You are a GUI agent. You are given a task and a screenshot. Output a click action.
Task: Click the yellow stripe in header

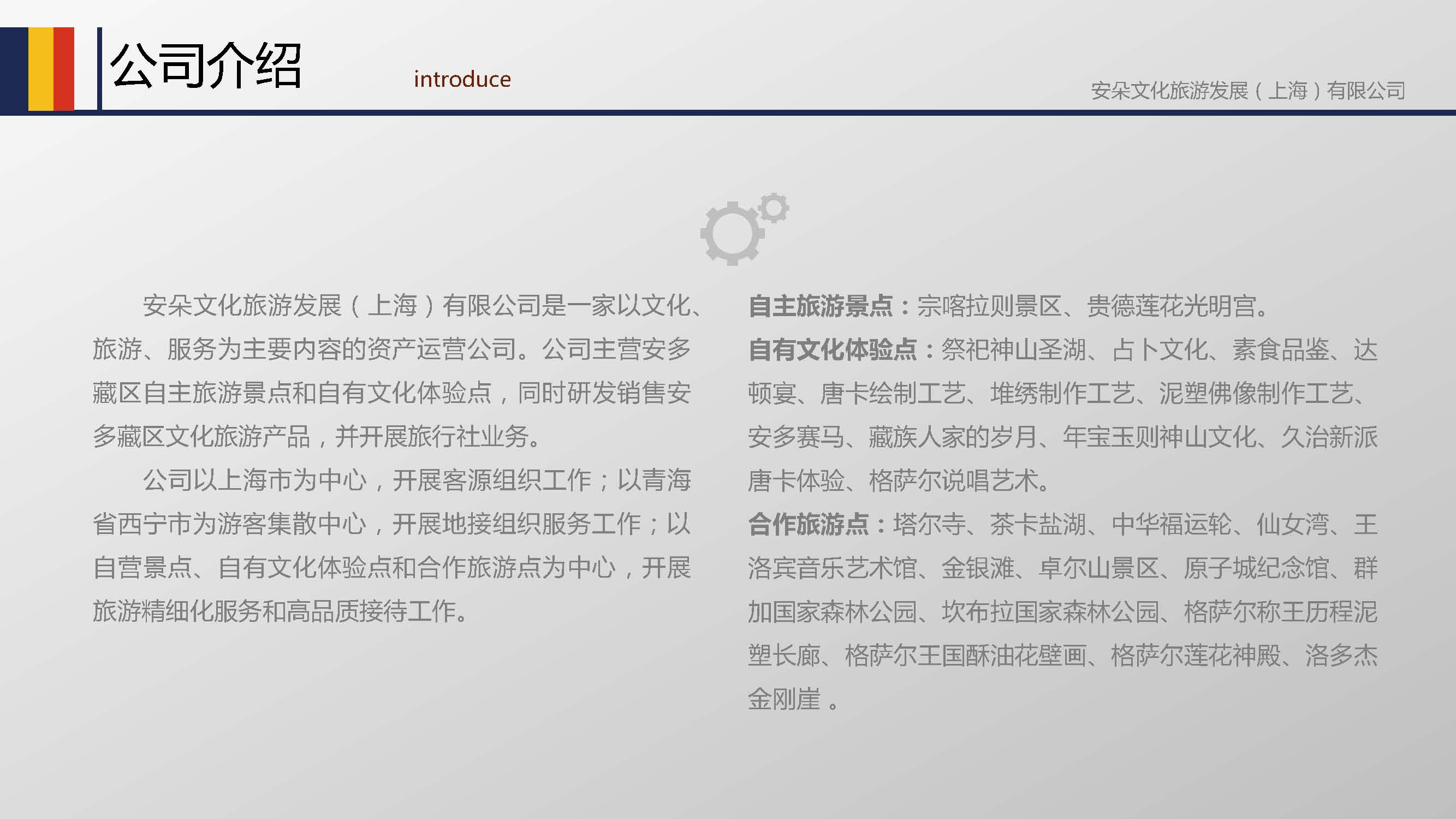click(41, 68)
